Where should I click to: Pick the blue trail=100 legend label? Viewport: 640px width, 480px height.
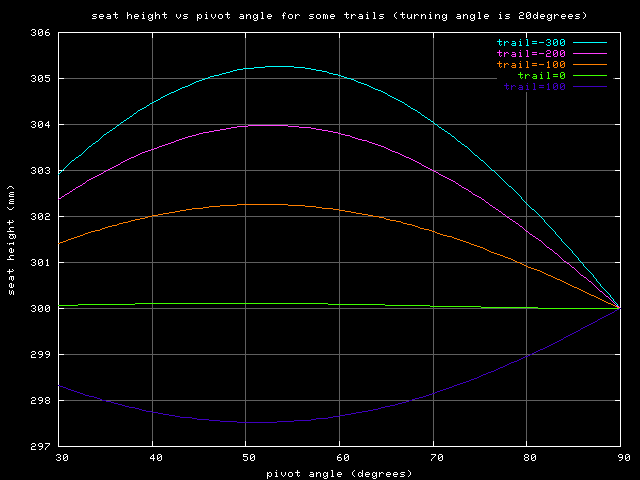(x=535, y=87)
